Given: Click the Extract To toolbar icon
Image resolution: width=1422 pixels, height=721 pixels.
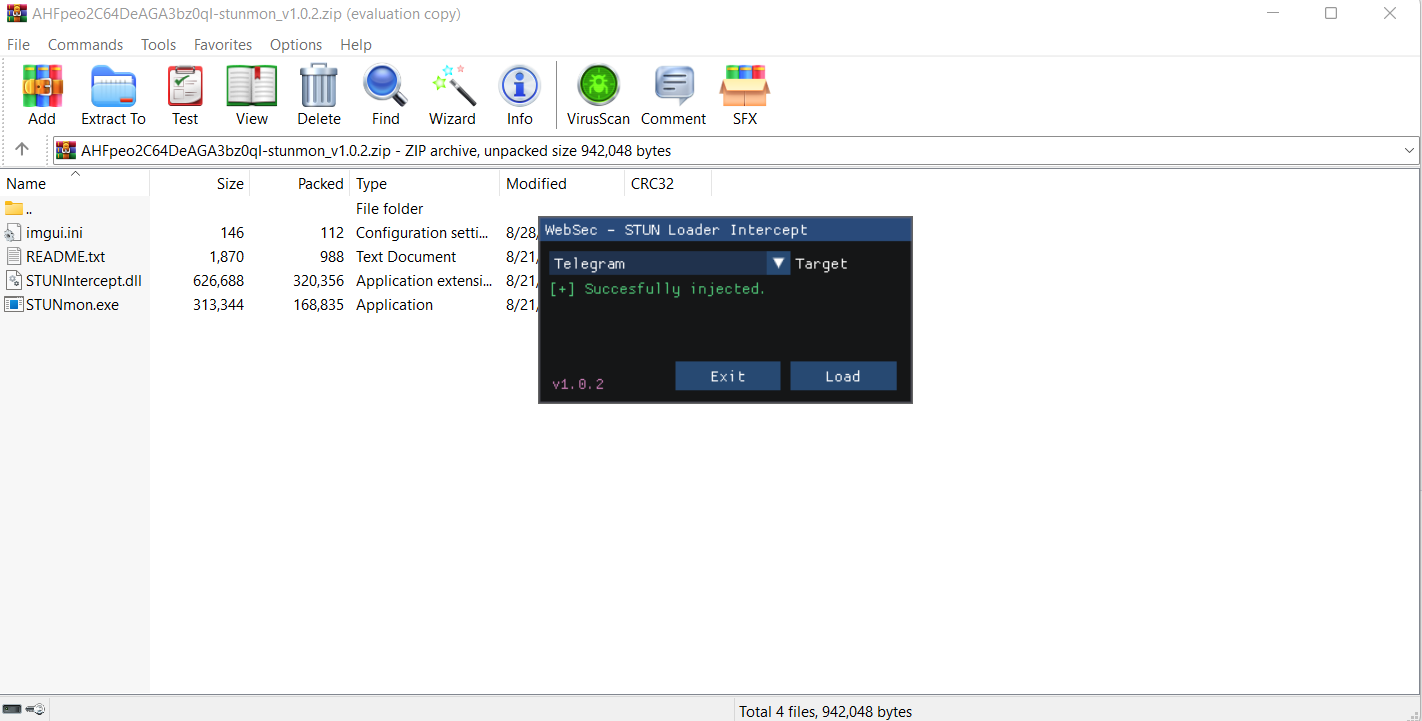Looking at the screenshot, I should click(113, 87).
